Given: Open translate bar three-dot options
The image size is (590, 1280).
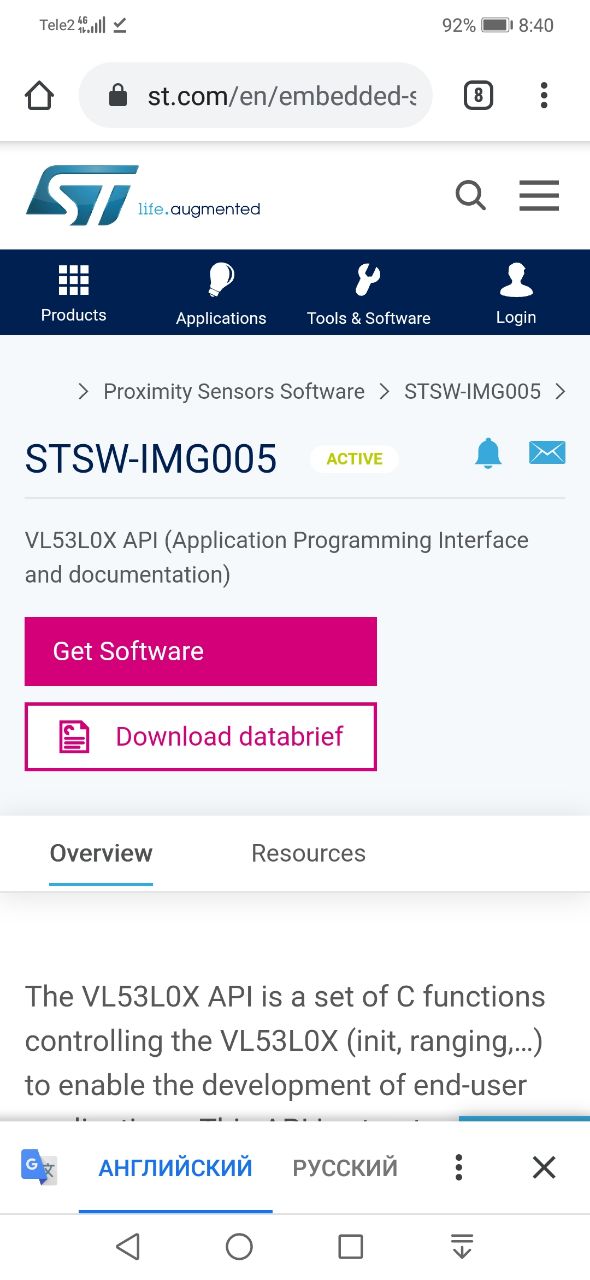Looking at the screenshot, I should click(458, 1167).
